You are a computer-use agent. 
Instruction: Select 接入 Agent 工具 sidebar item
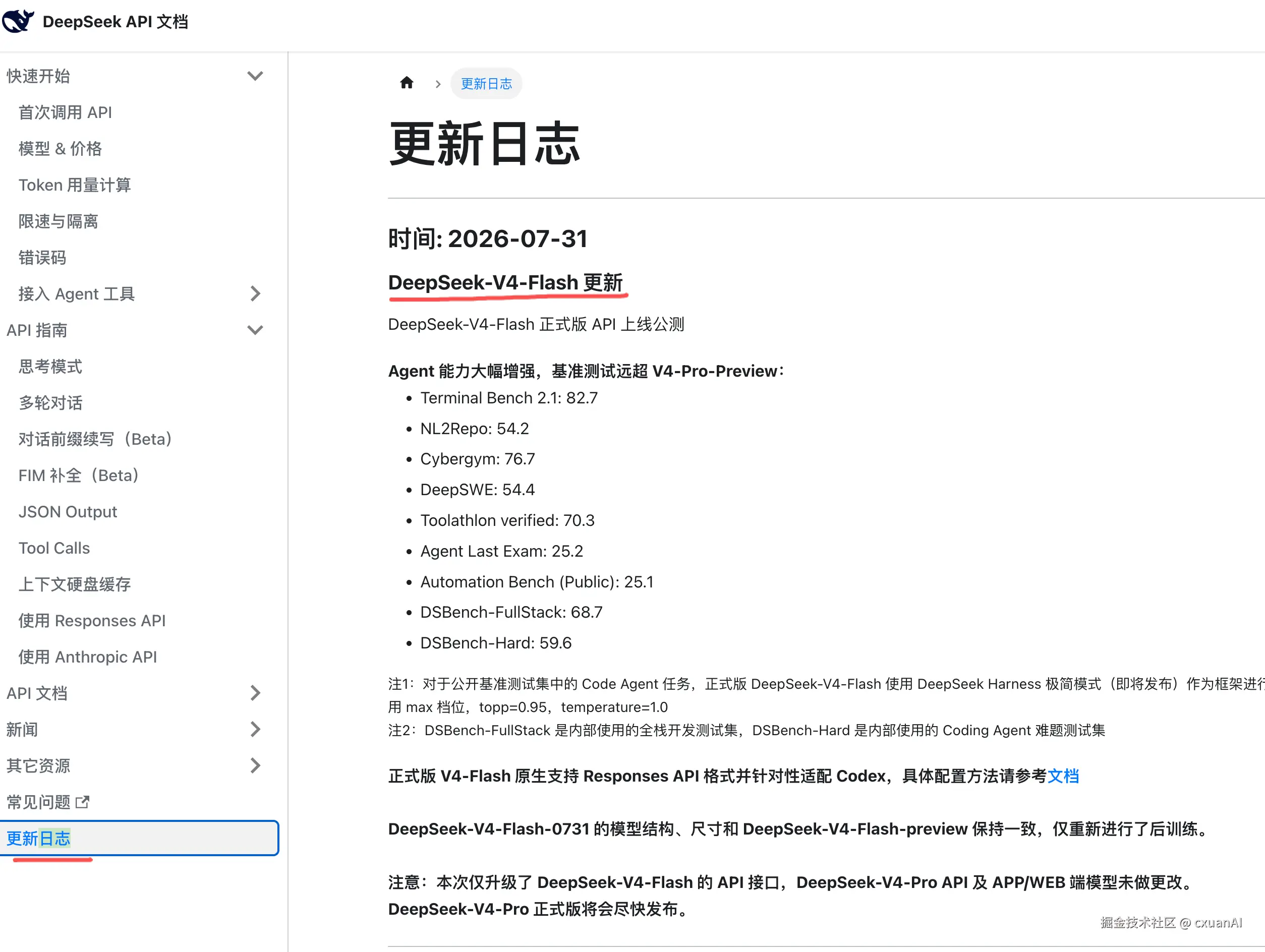coord(77,294)
